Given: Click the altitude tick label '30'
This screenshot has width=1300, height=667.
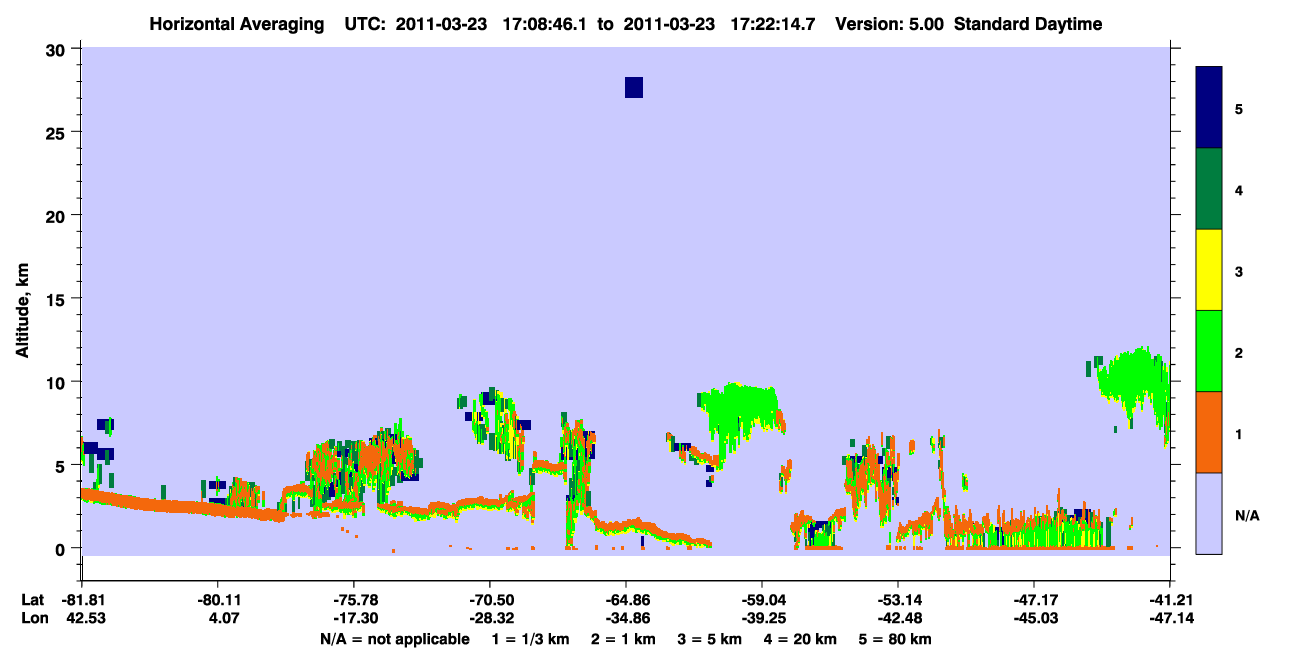Looking at the screenshot, I should tap(57, 49).
